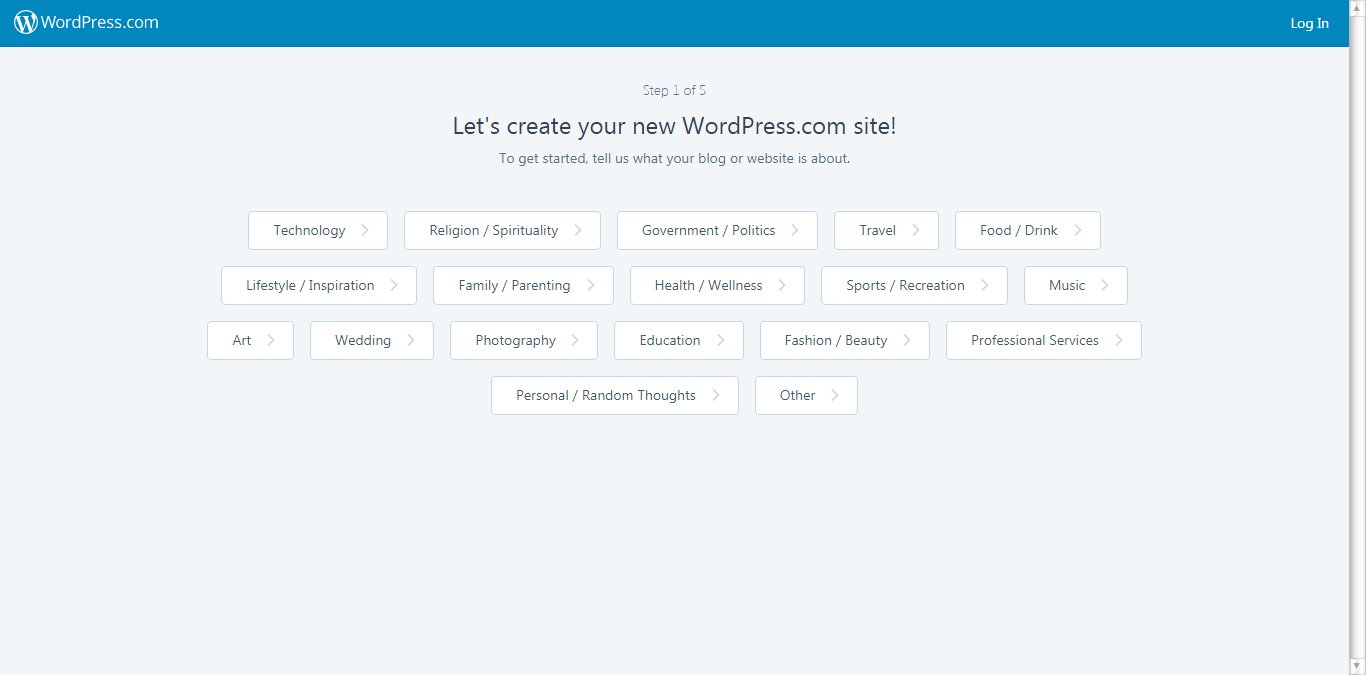Image resolution: width=1366 pixels, height=675 pixels.
Task: Pick the Other category
Action: click(806, 395)
